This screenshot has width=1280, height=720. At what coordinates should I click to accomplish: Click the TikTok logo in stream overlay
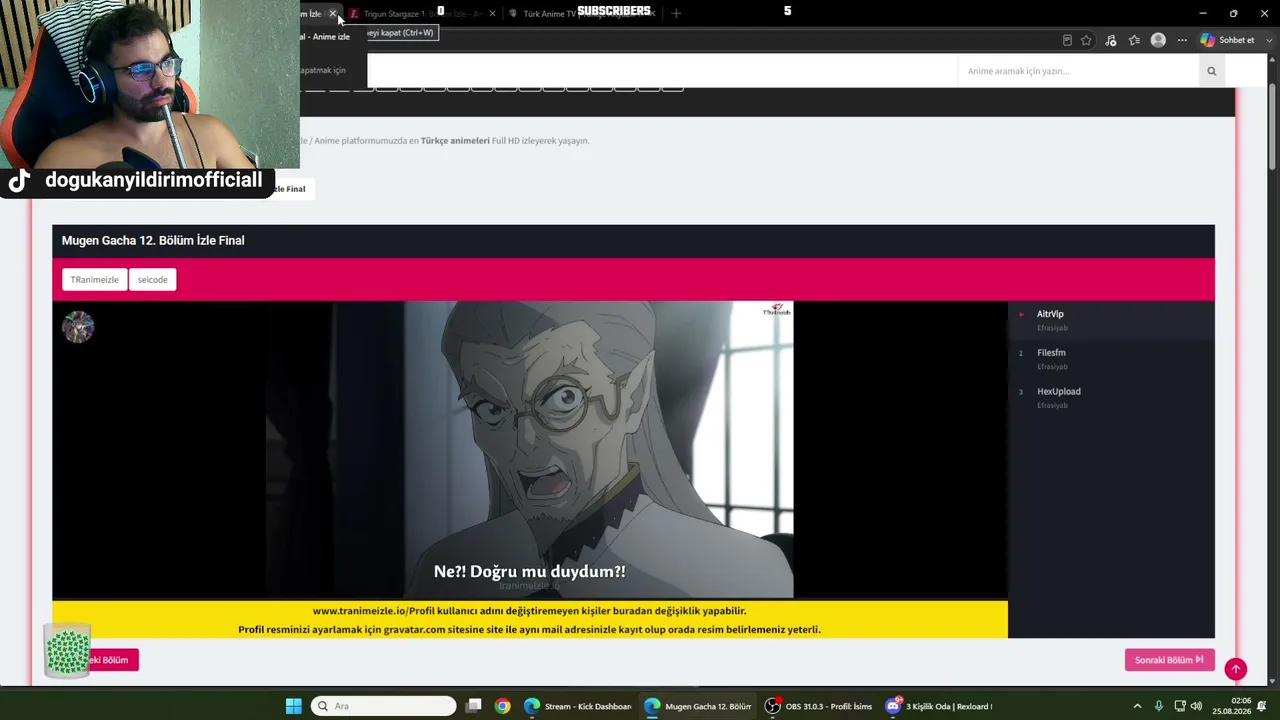point(19,181)
